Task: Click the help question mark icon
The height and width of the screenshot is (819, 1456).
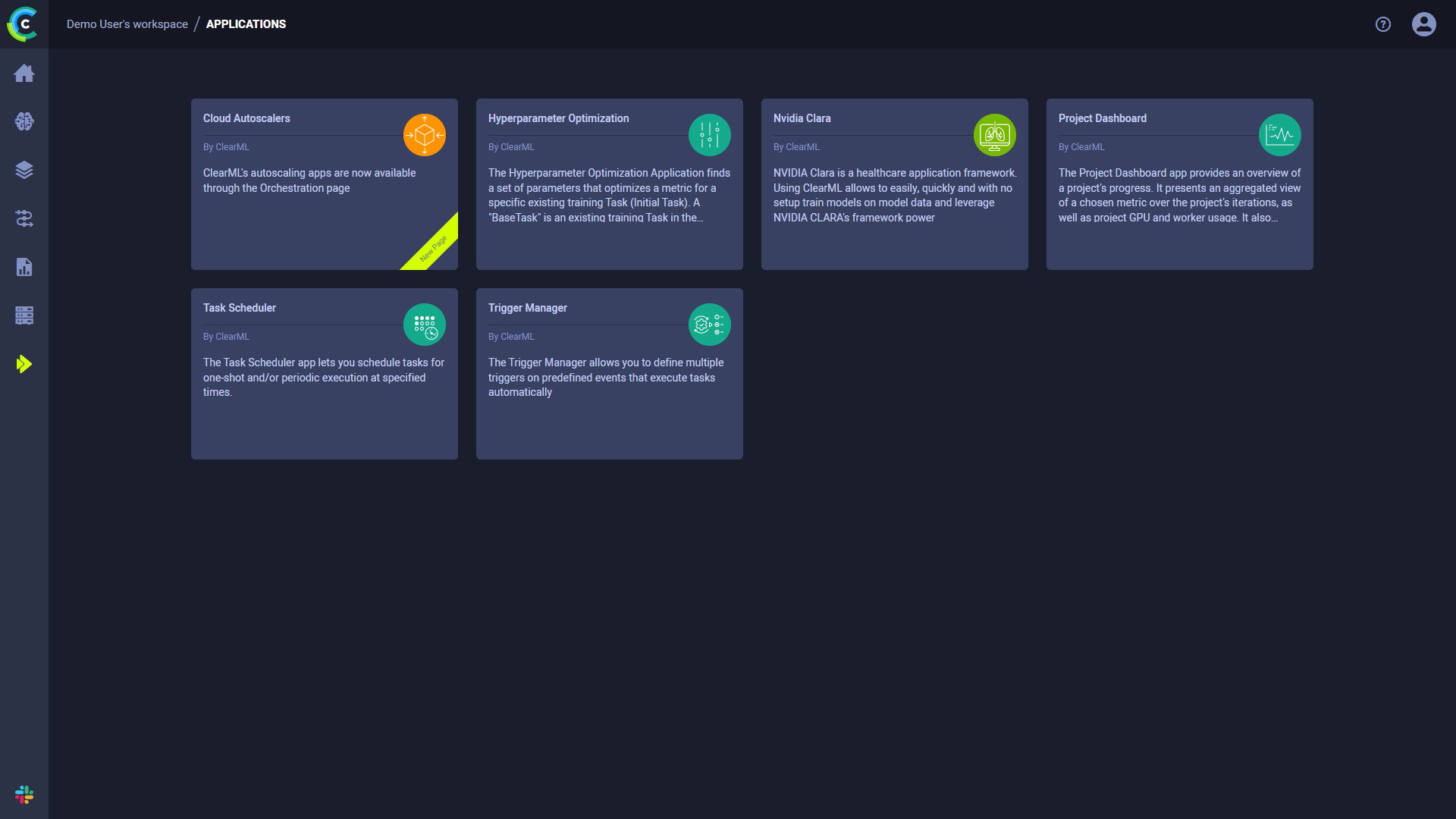Action: tap(1383, 23)
